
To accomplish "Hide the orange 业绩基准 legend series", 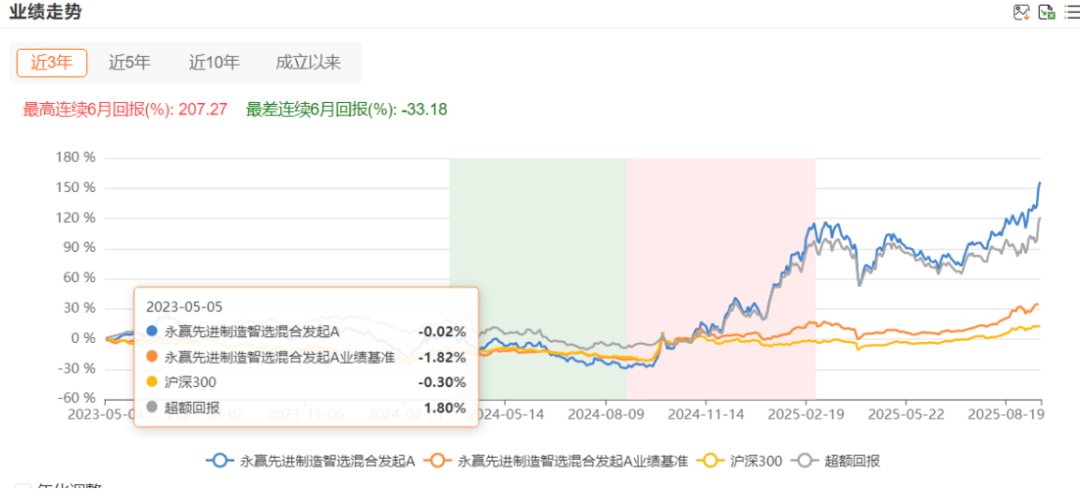I will click(557, 461).
